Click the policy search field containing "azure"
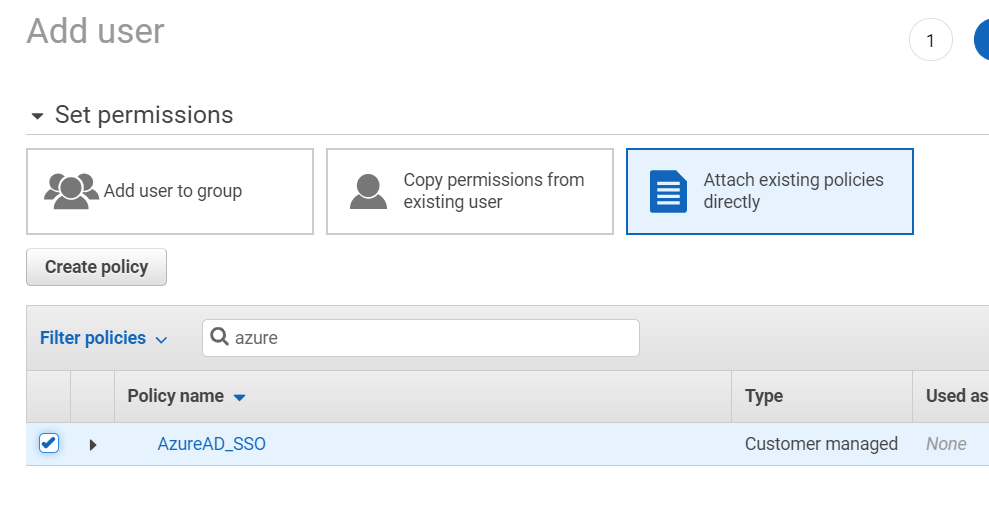Viewport: 989px width, 527px height. (430, 338)
